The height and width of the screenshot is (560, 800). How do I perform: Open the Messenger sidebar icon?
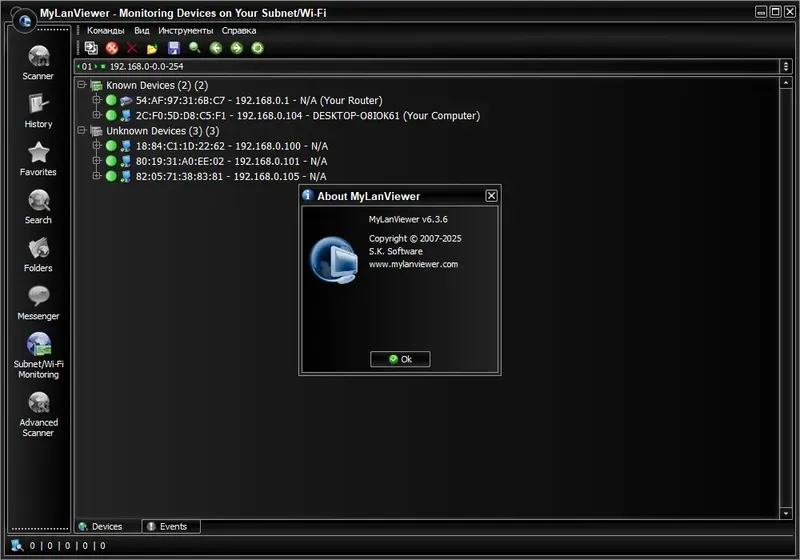pyautogui.click(x=38, y=303)
